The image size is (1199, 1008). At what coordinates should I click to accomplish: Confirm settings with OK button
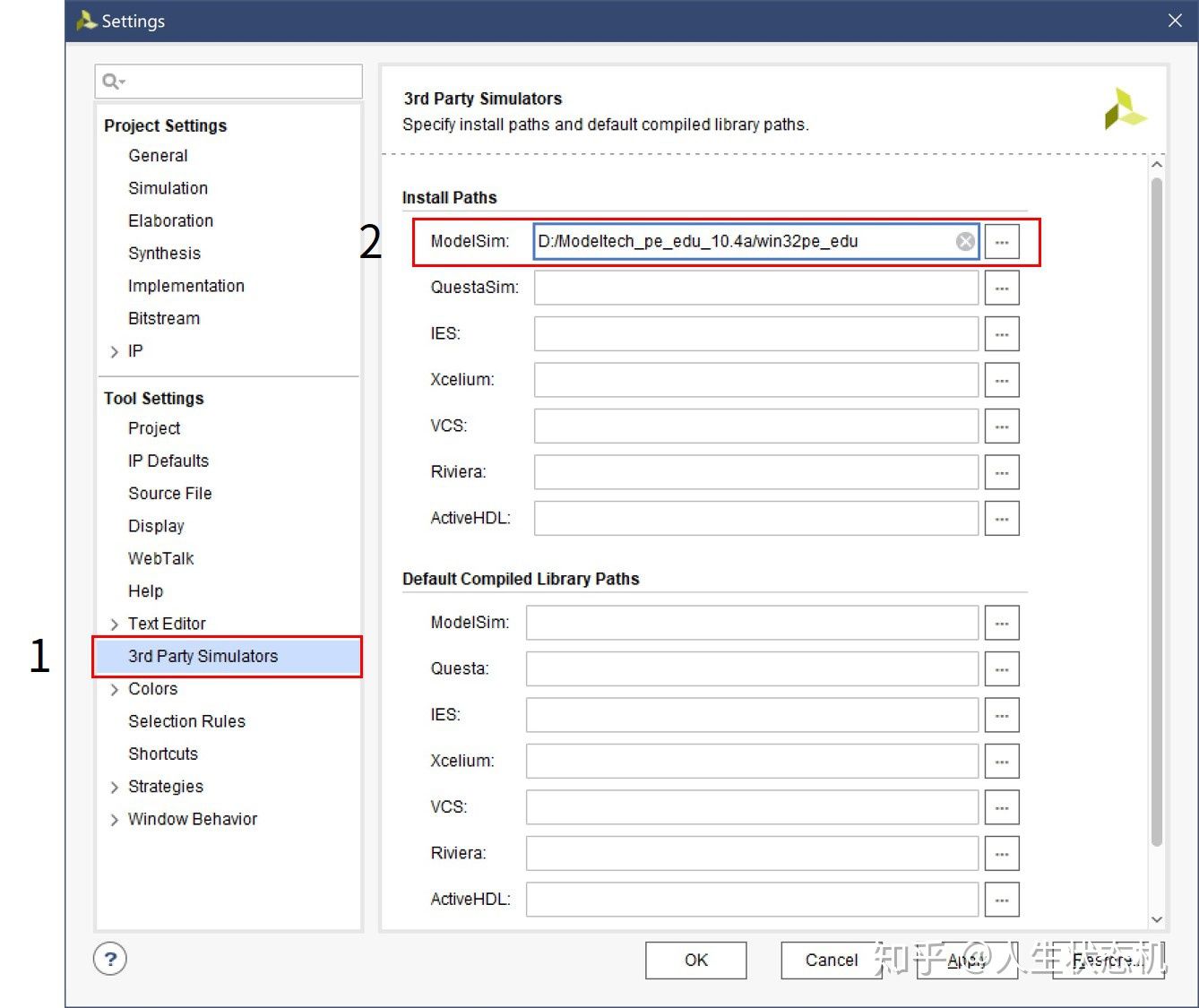pyautogui.click(x=696, y=961)
